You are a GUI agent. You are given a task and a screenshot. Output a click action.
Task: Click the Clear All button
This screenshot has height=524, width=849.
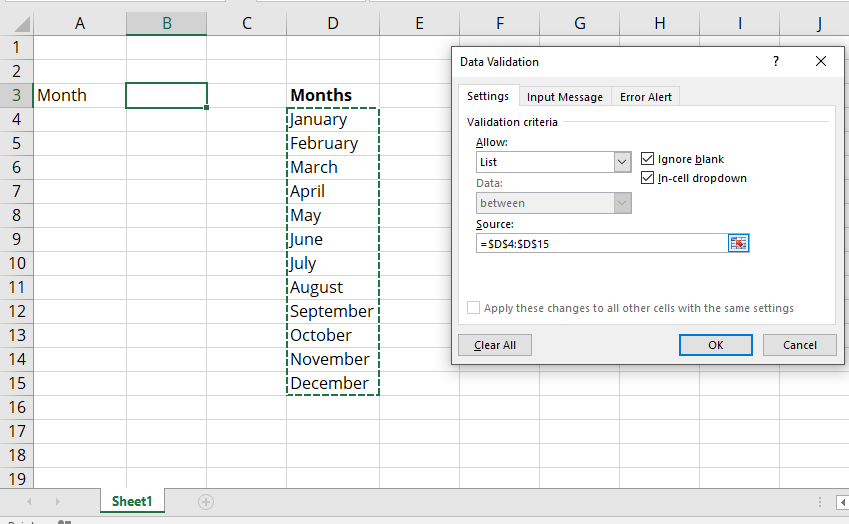coord(495,345)
